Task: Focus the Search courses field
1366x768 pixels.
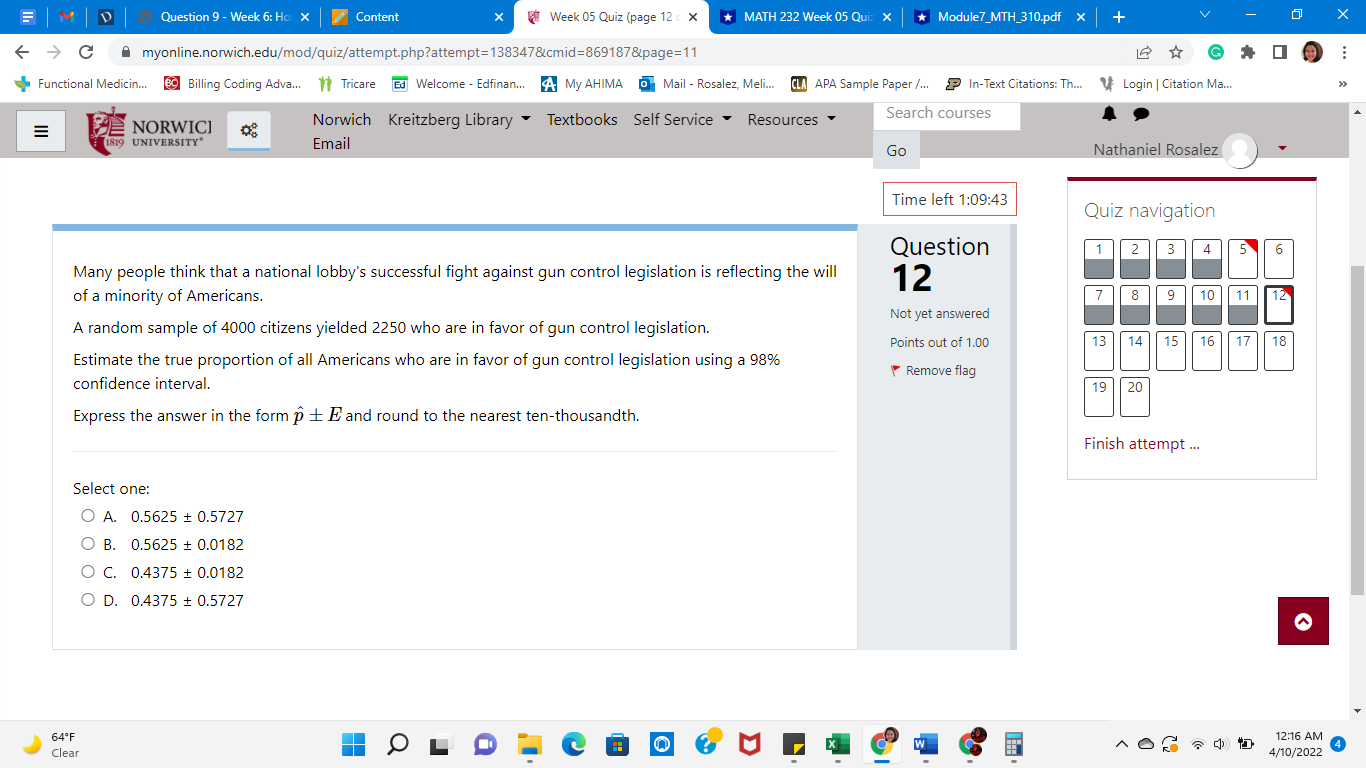Action: (947, 114)
